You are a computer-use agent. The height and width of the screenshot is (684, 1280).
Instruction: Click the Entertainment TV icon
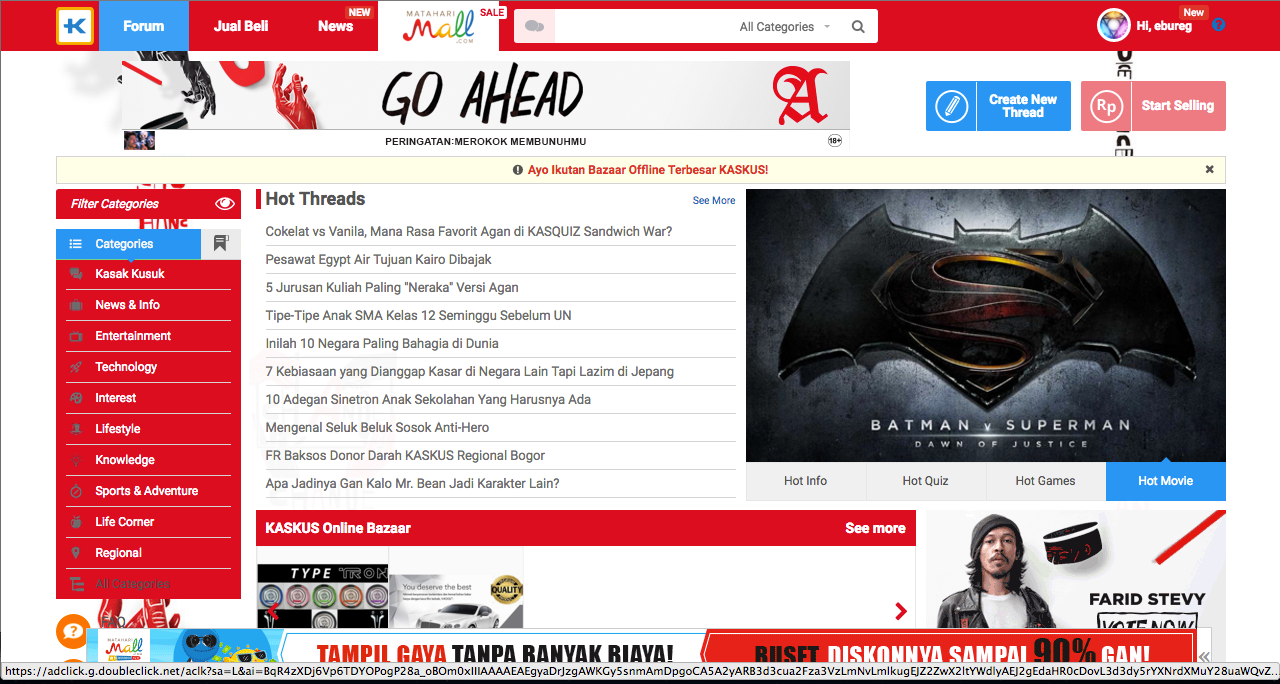pyautogui.click(x=75, y=336)
